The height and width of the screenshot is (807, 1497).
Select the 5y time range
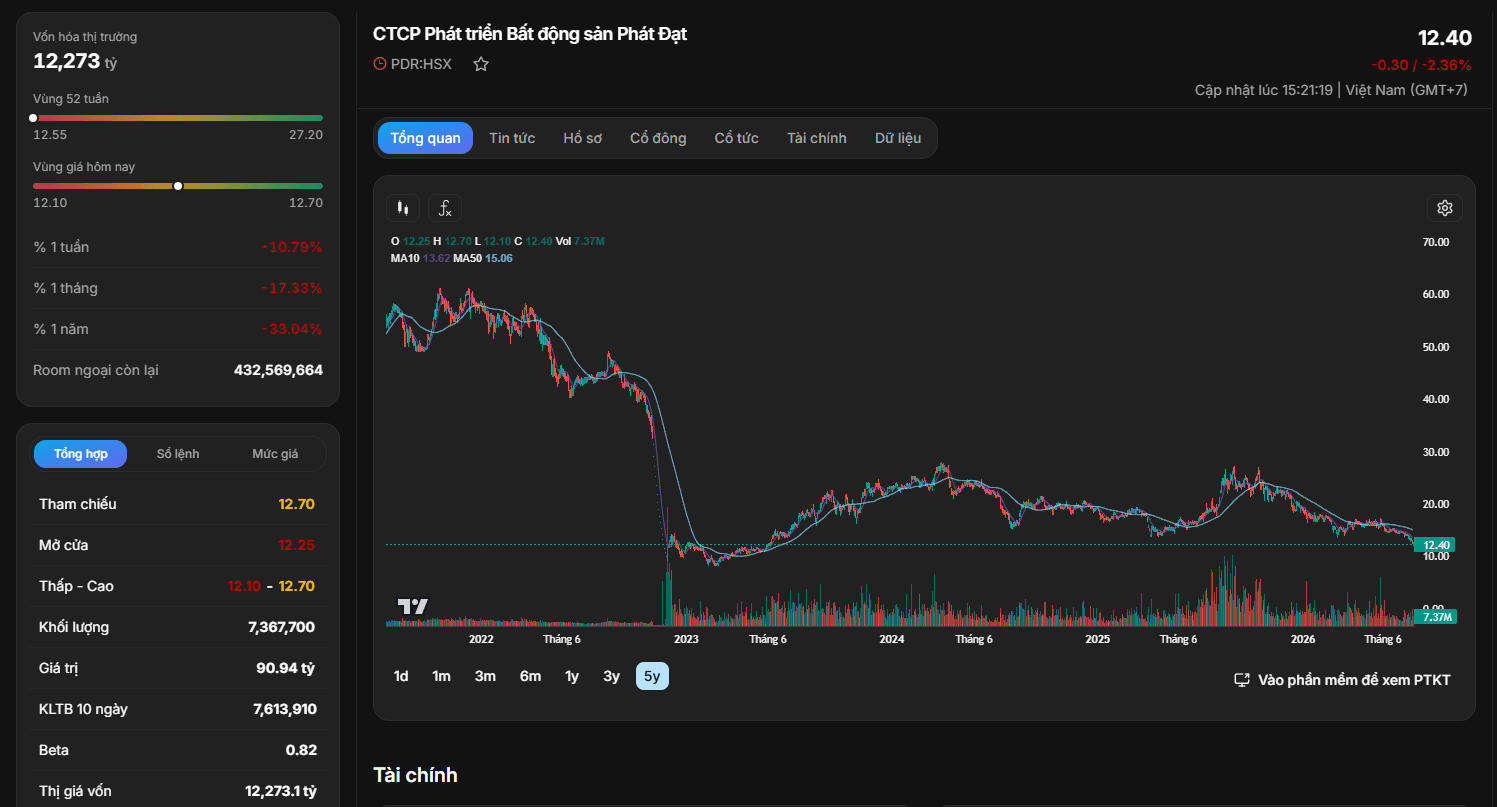point(652,676)
